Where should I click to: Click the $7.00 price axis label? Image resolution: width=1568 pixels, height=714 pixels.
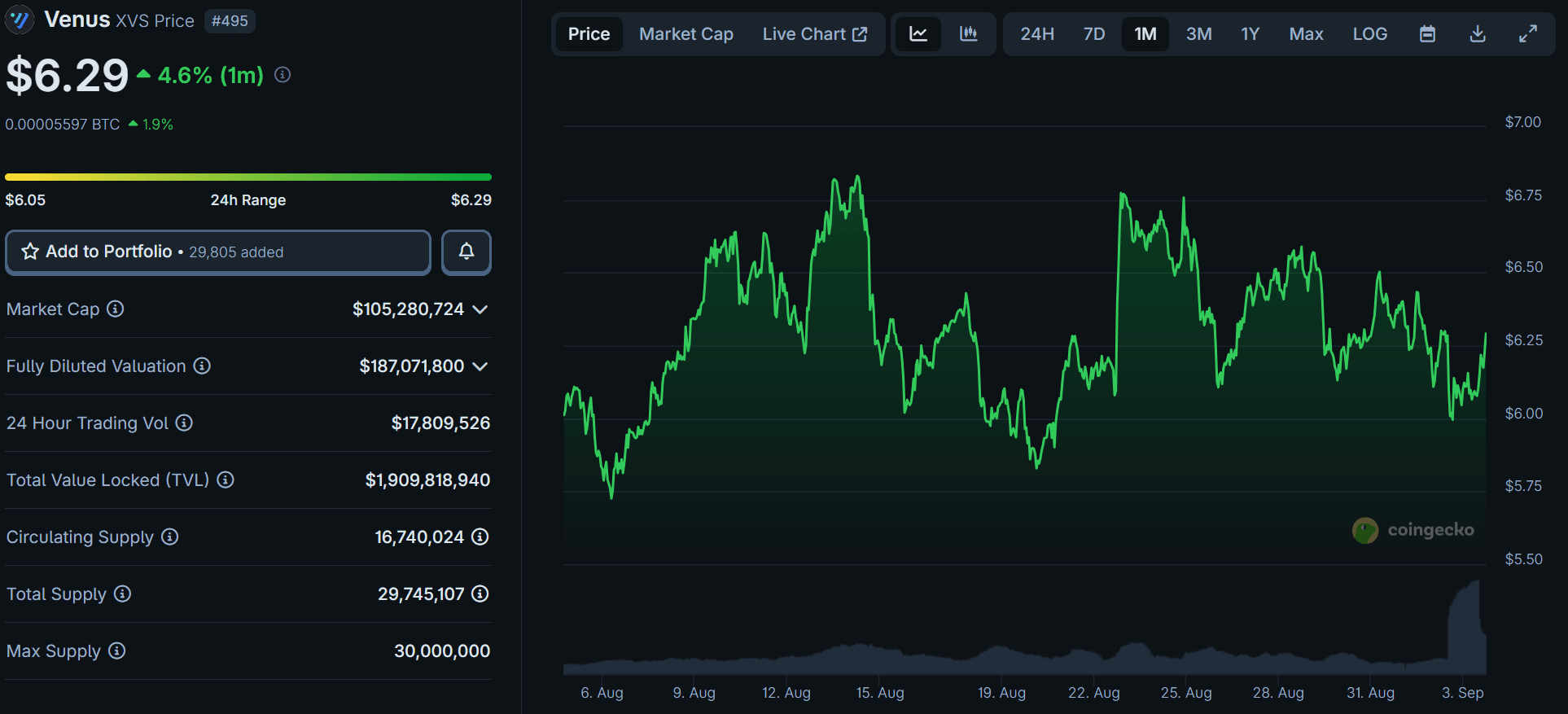(1522, 122)
